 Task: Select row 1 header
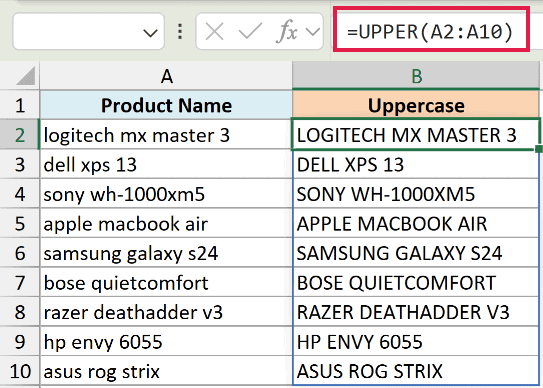[20, 105]
